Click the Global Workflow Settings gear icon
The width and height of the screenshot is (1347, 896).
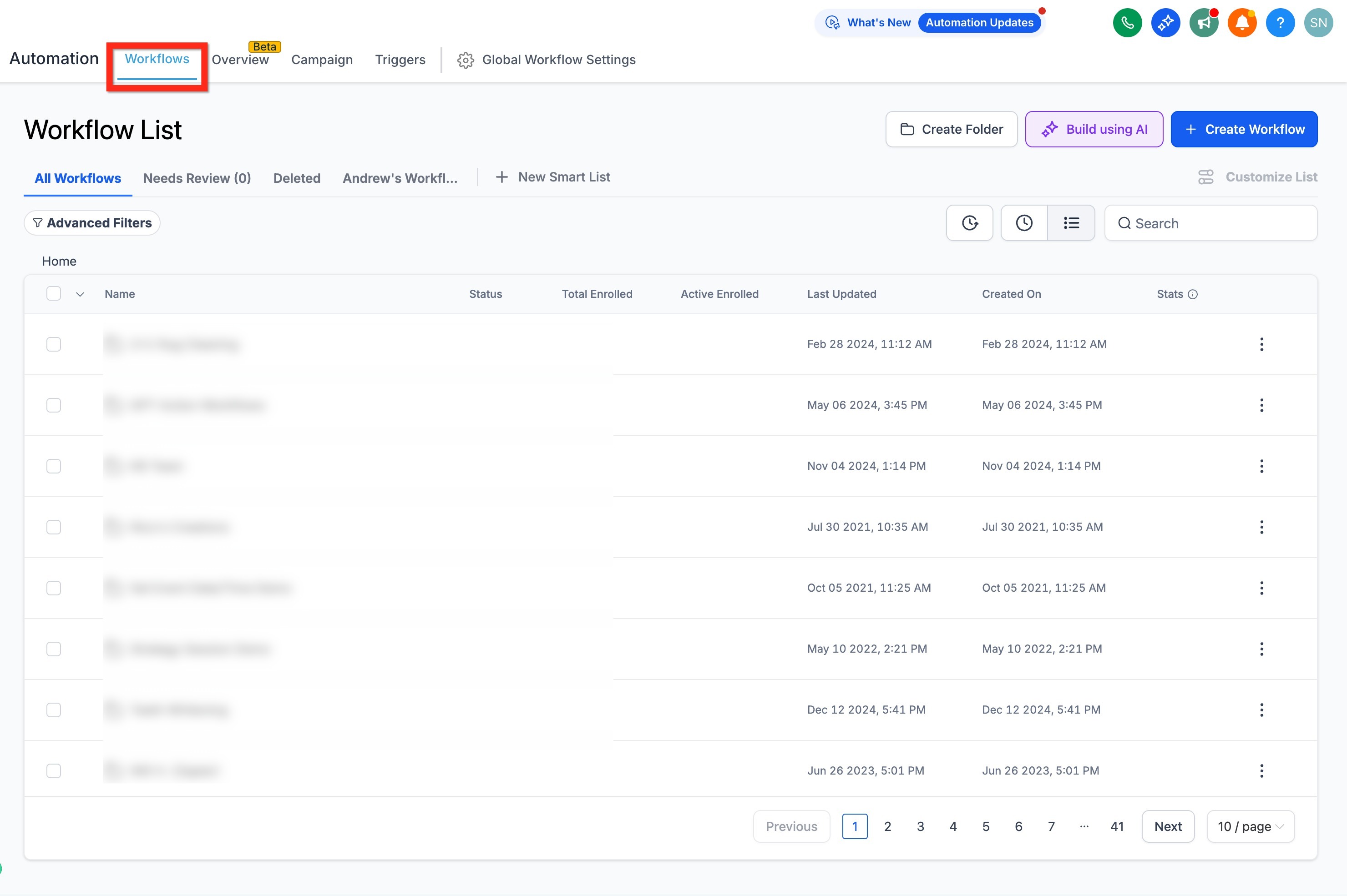(466, 60)
